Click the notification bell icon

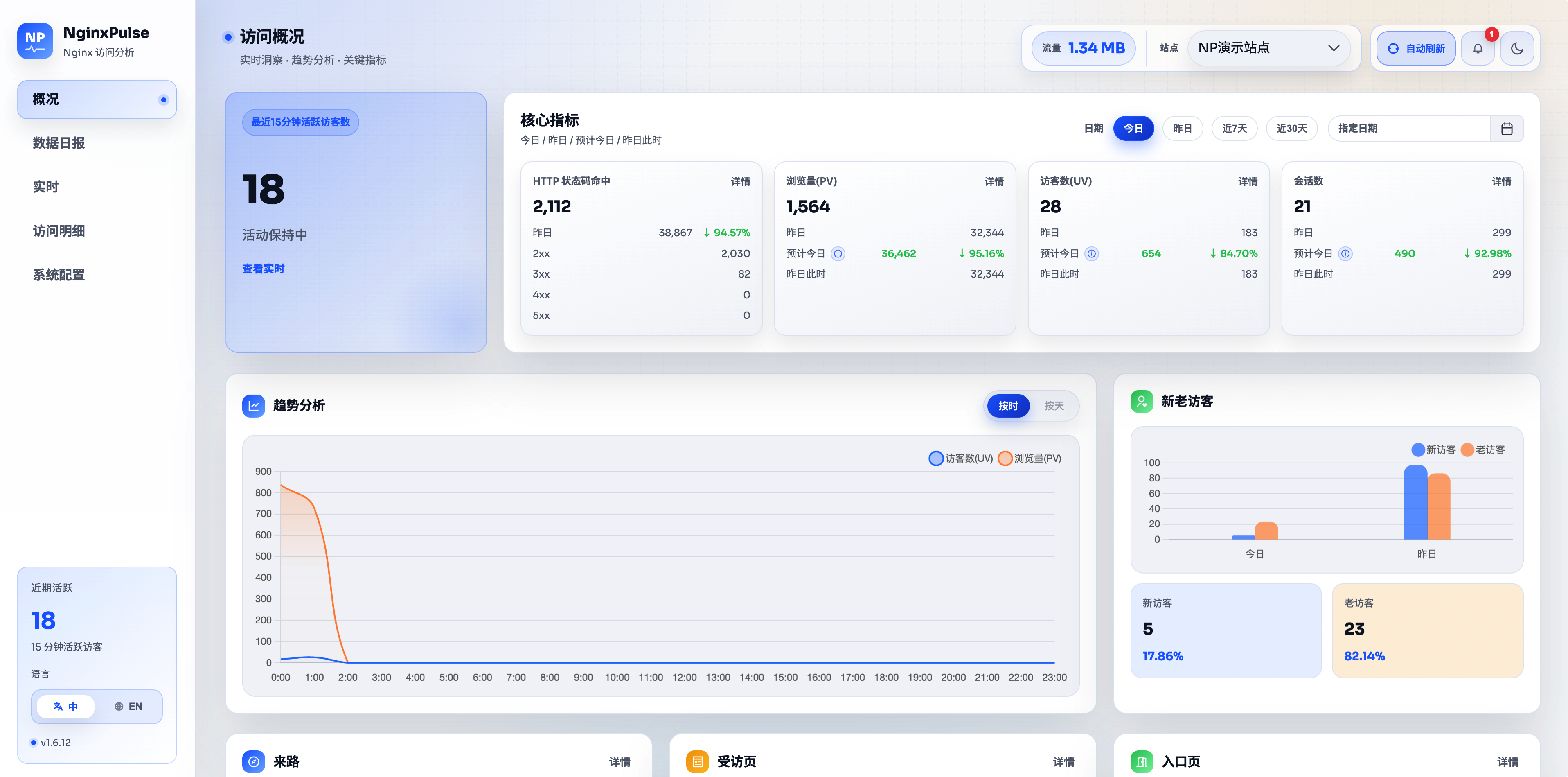click(1477, 49)
